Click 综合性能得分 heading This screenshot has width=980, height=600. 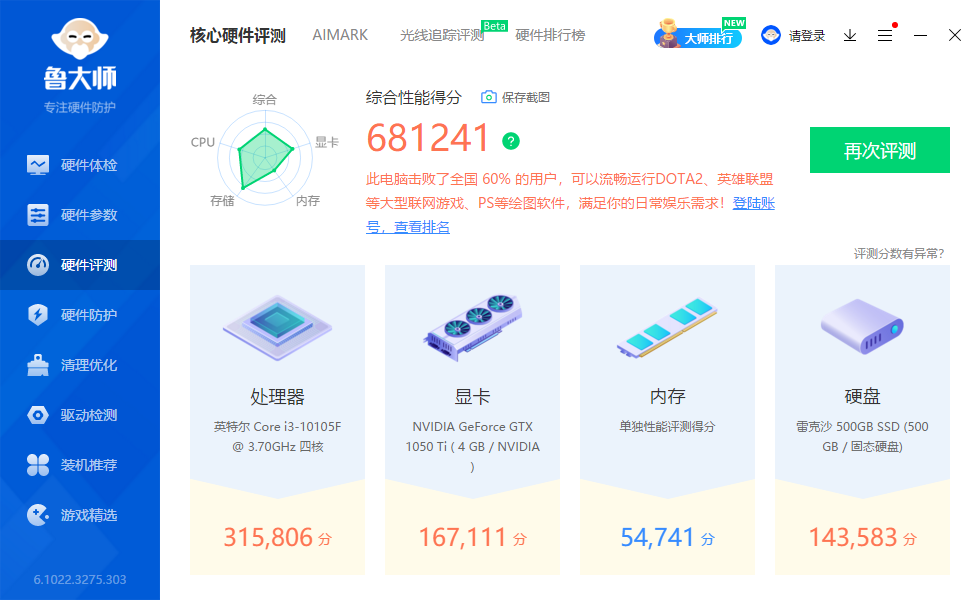pos(414,98)
